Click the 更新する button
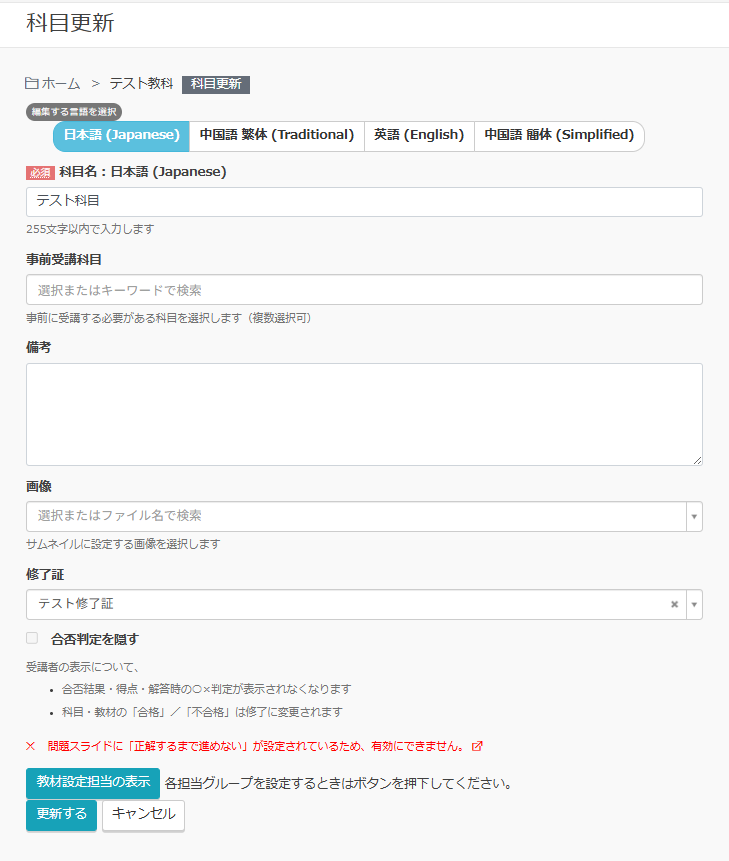This screenshot has width=729, height=861. coord(61,814)
